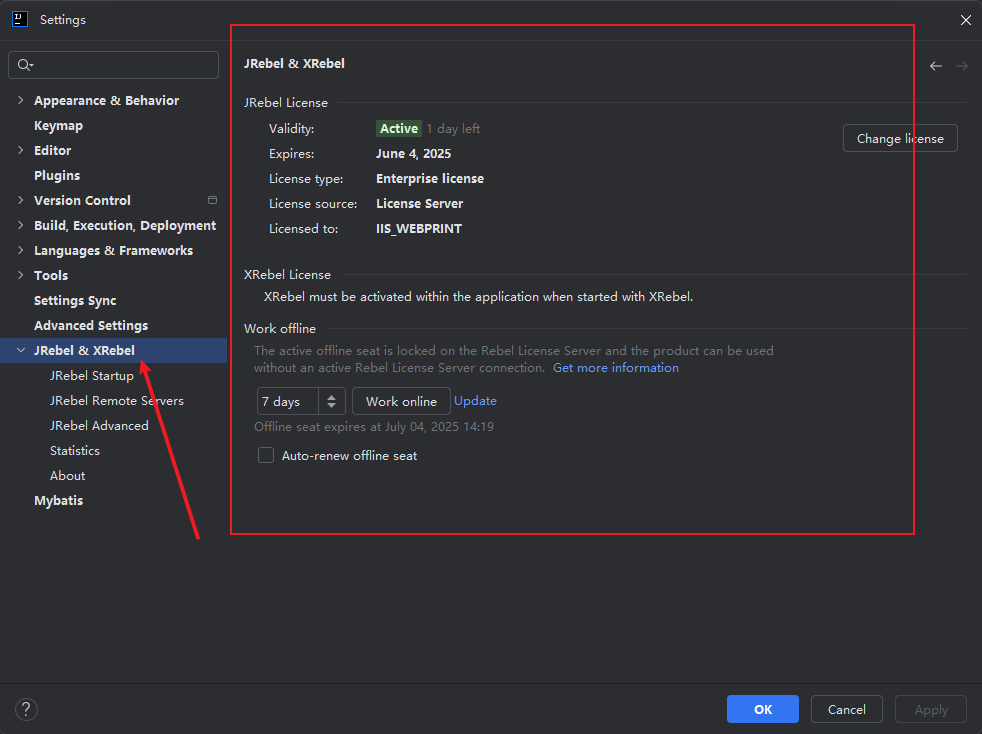982x734 pixels.
Task: Open Mybatis settings page
Action: coord(58,501)
